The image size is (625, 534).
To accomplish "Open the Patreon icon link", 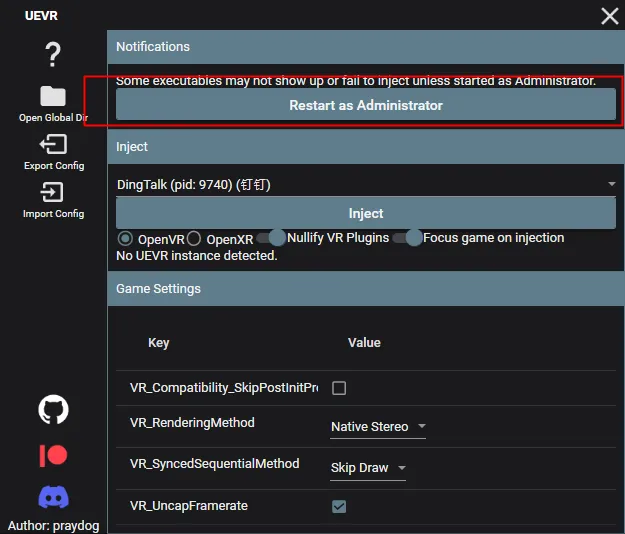I will (x=53, y=455).
